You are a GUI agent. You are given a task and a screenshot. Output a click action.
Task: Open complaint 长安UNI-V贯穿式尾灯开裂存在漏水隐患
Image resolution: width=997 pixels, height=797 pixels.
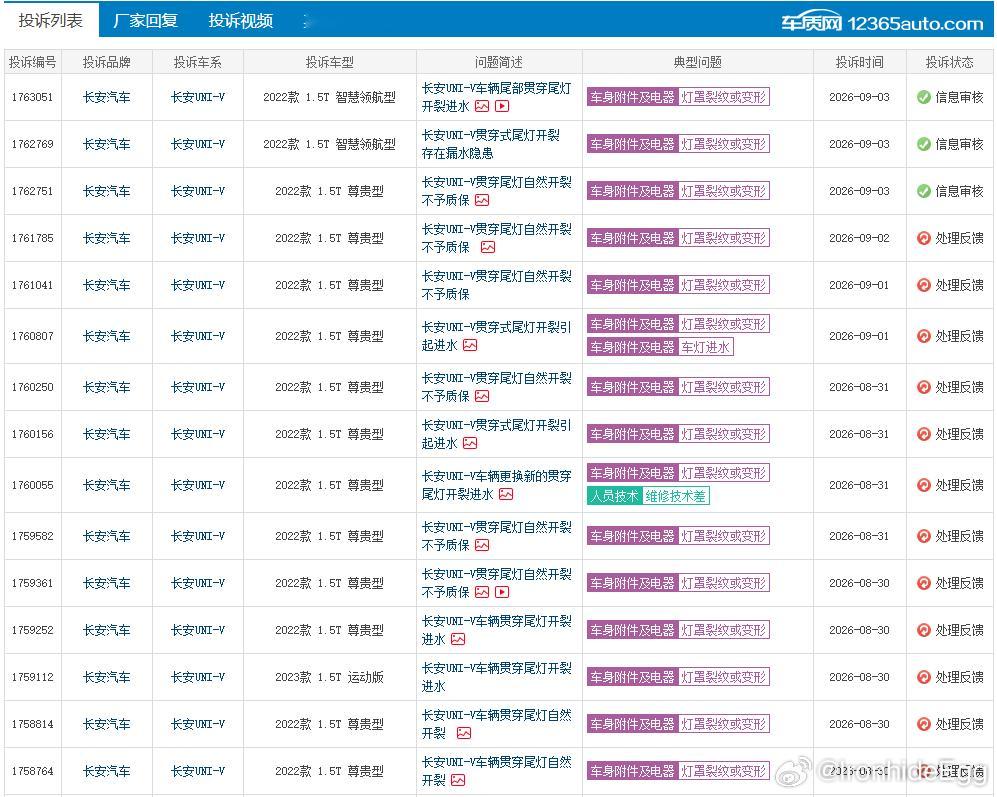click(491, 144)
